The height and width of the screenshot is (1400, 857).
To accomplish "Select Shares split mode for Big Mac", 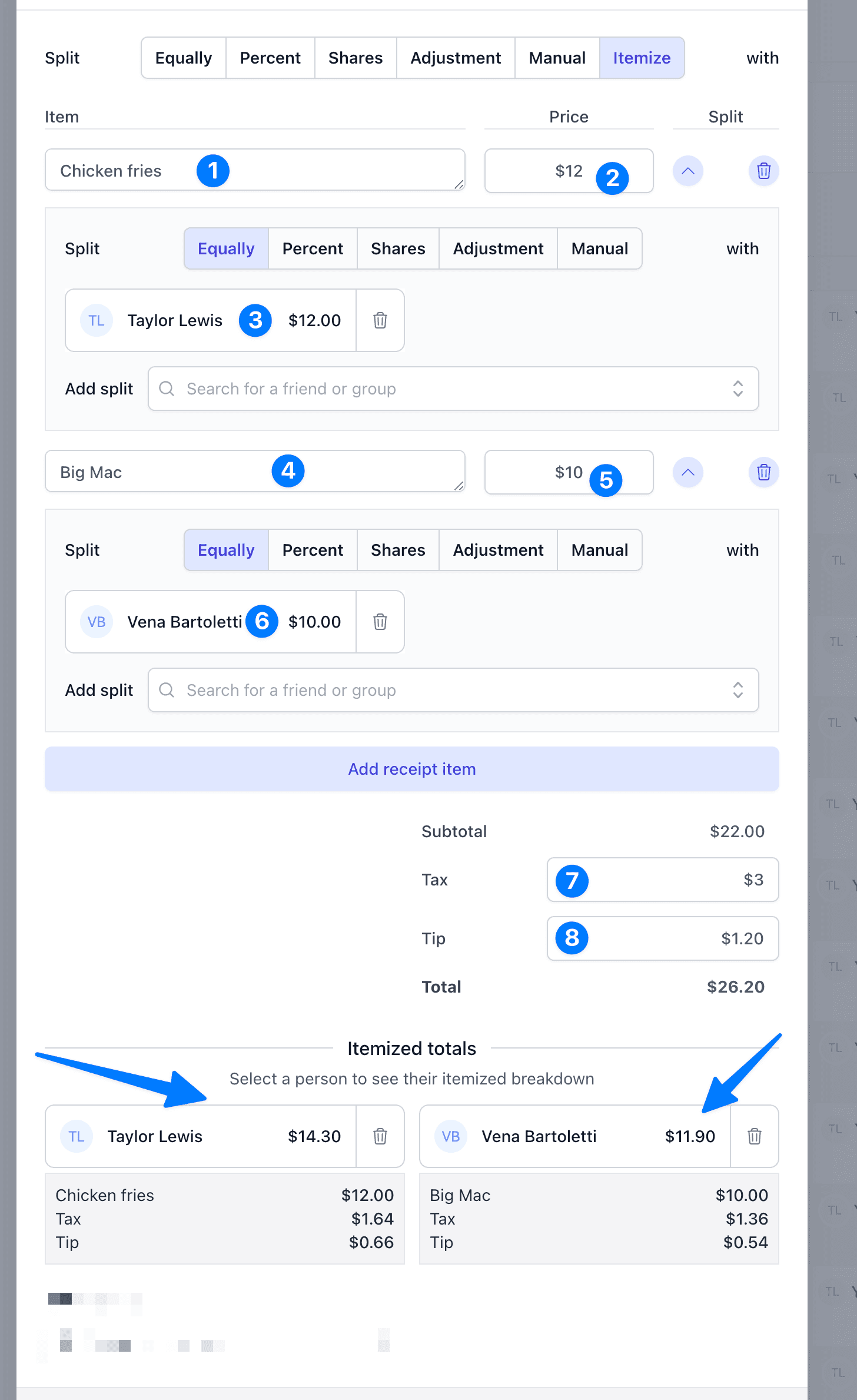I will click(x=398, y=550).
